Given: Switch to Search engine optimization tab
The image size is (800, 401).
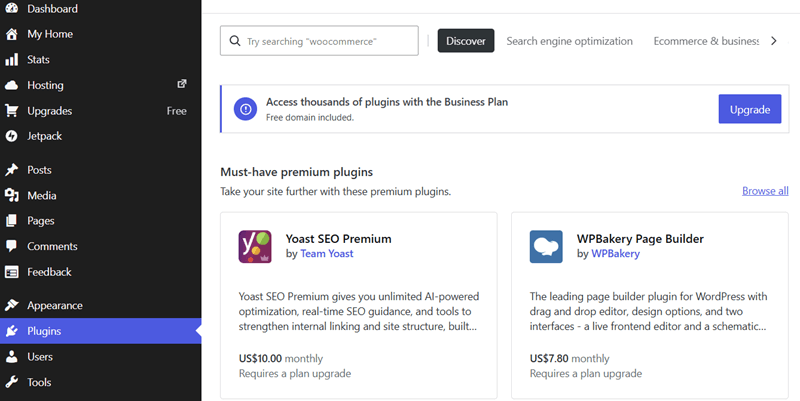Looking at the screenshot, I should pyautogui.click(x=569, y=41).
